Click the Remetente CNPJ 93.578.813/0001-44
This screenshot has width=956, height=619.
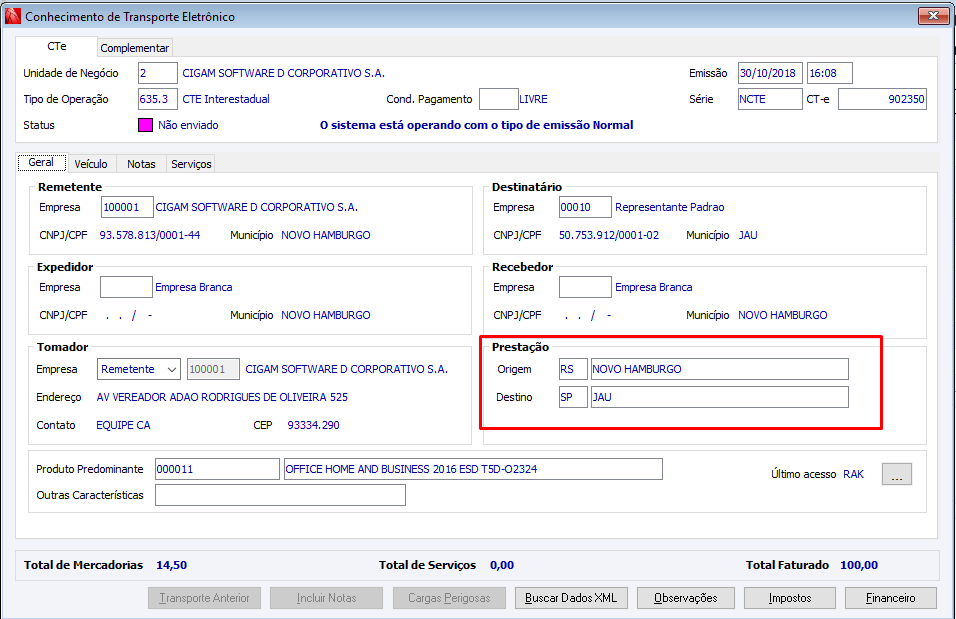click(x=149, y=235)
